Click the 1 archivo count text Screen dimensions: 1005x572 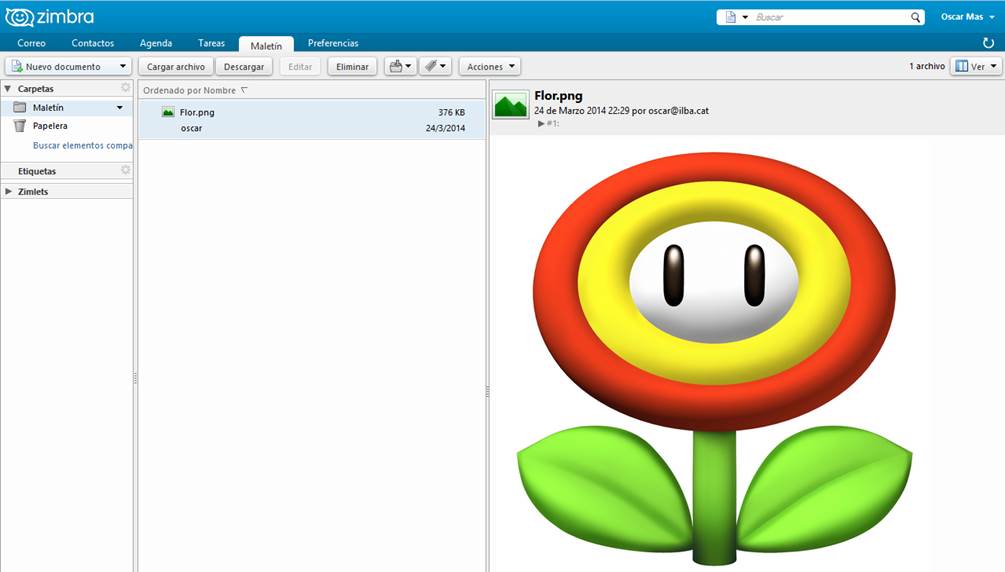pyautogui.click(x=927, y=66)
